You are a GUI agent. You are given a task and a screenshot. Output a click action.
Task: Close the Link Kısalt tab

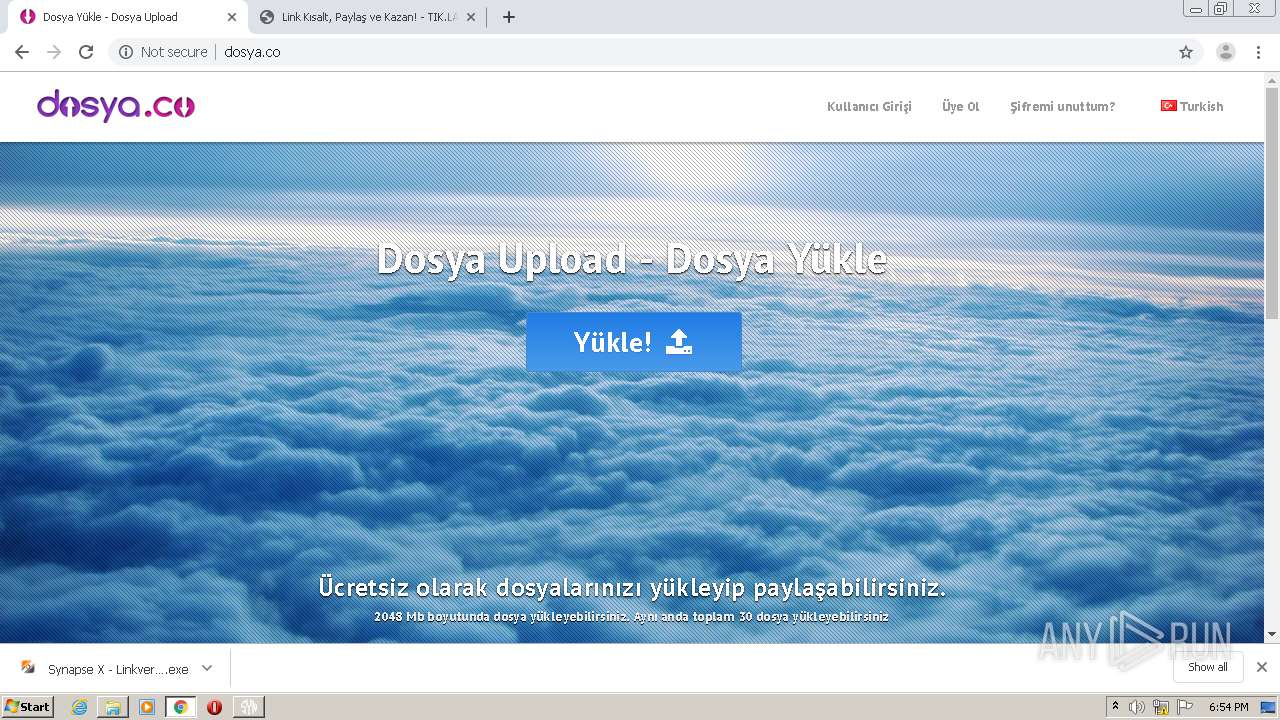[x=471, y=17]
